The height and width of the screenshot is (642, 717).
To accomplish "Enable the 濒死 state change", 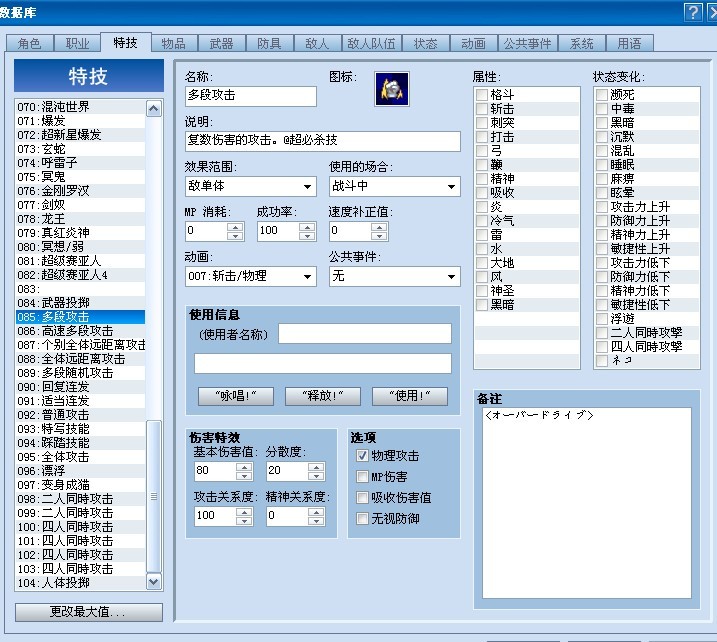I will coord(602,95).
